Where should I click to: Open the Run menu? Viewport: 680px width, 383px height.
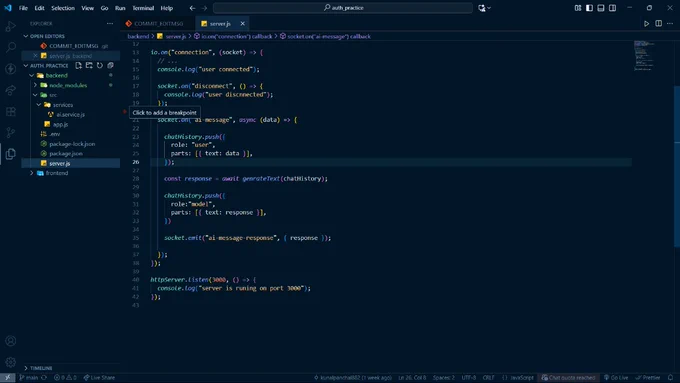pos(120,8)
